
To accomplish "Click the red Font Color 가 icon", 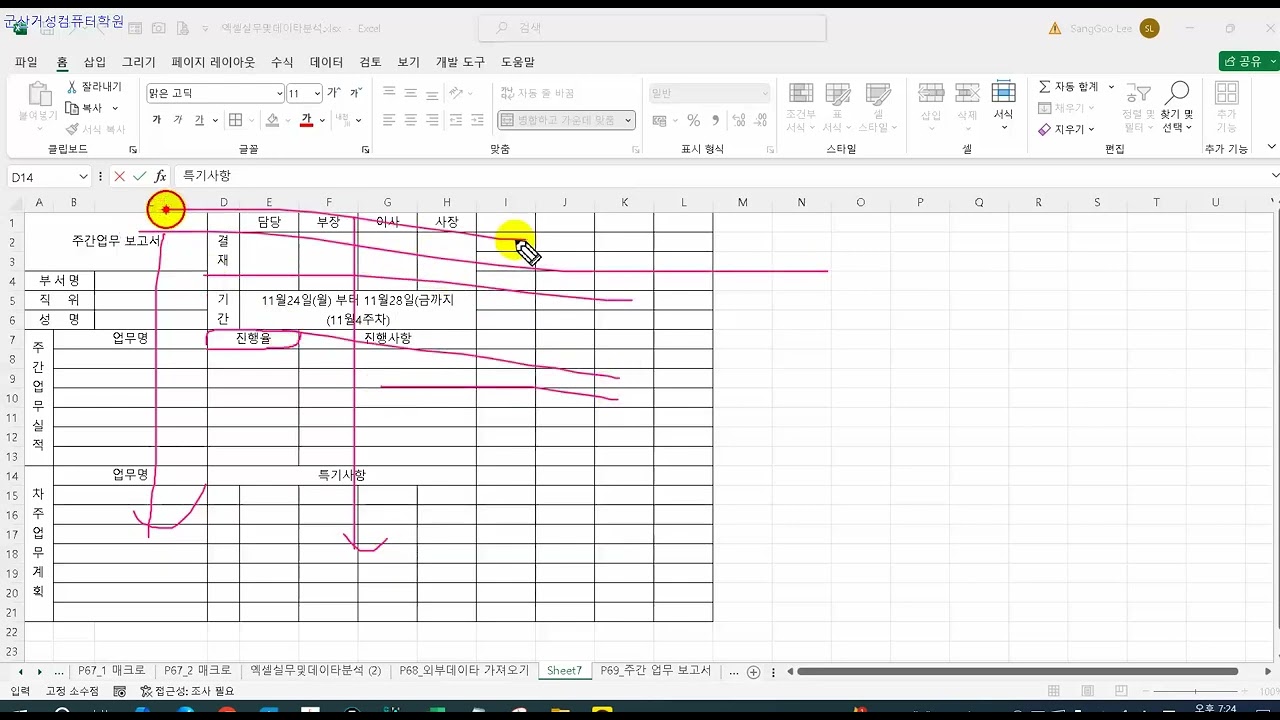I will (307, 120).
